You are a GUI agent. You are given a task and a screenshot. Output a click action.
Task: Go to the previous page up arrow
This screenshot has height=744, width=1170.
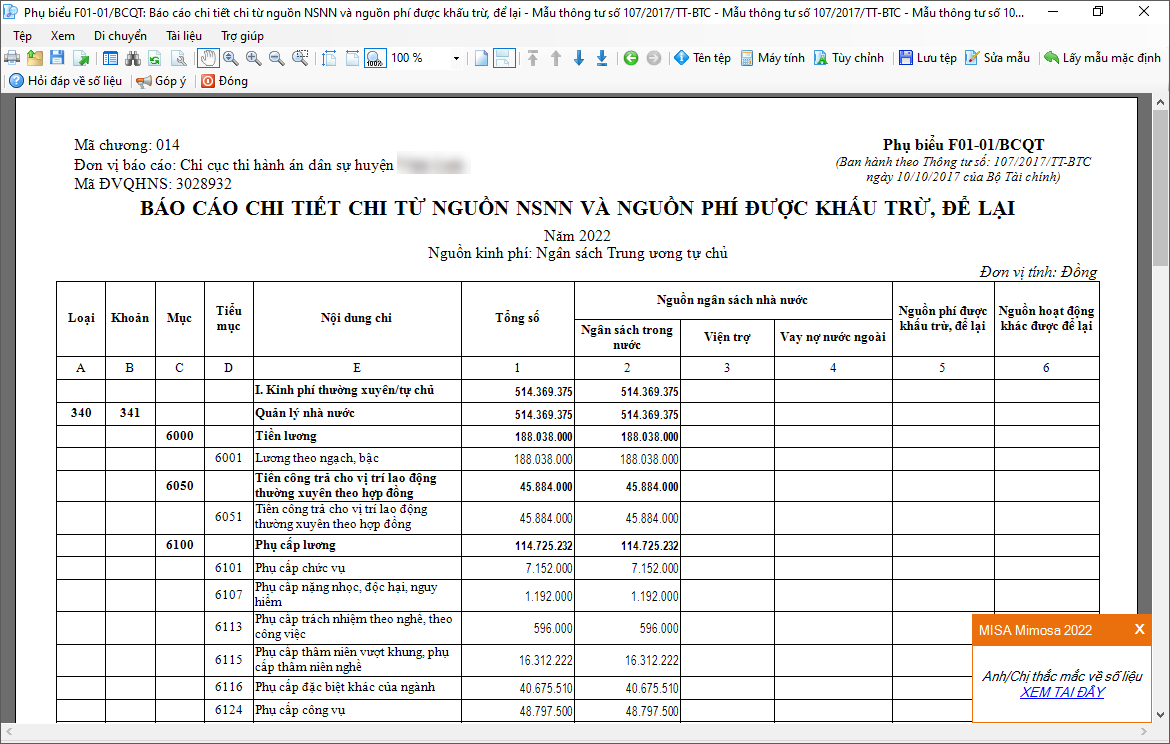point(556,58)
